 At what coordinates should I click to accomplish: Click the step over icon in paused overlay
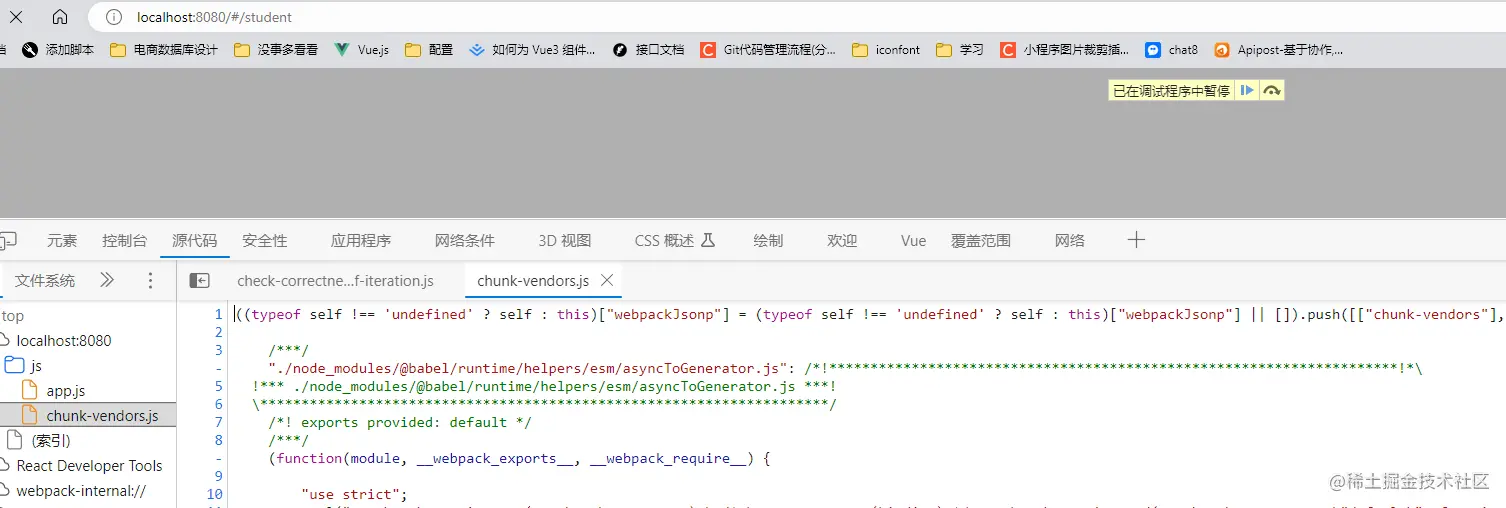1271,90
